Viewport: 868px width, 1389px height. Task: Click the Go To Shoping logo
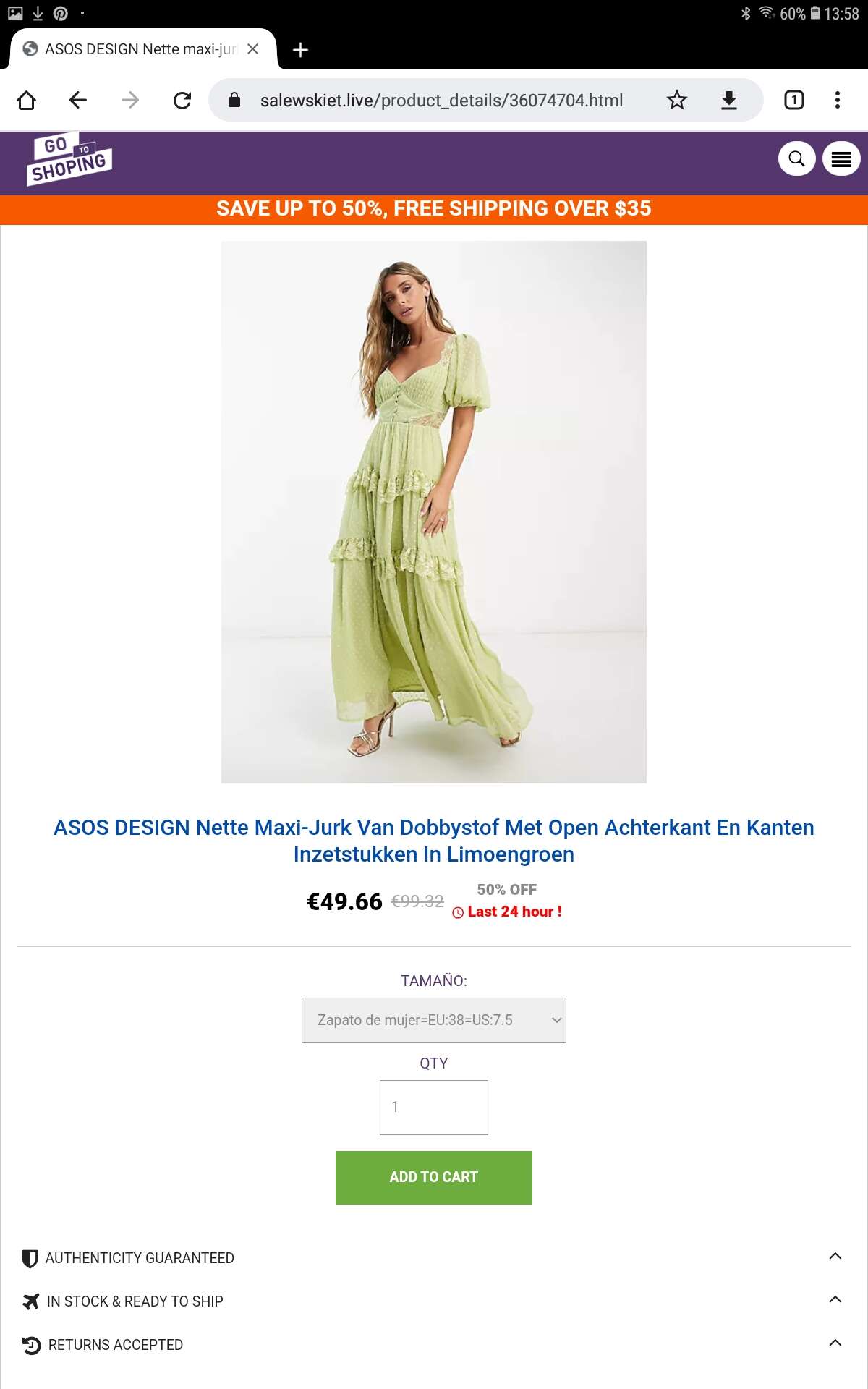click(x=69, y=159)
